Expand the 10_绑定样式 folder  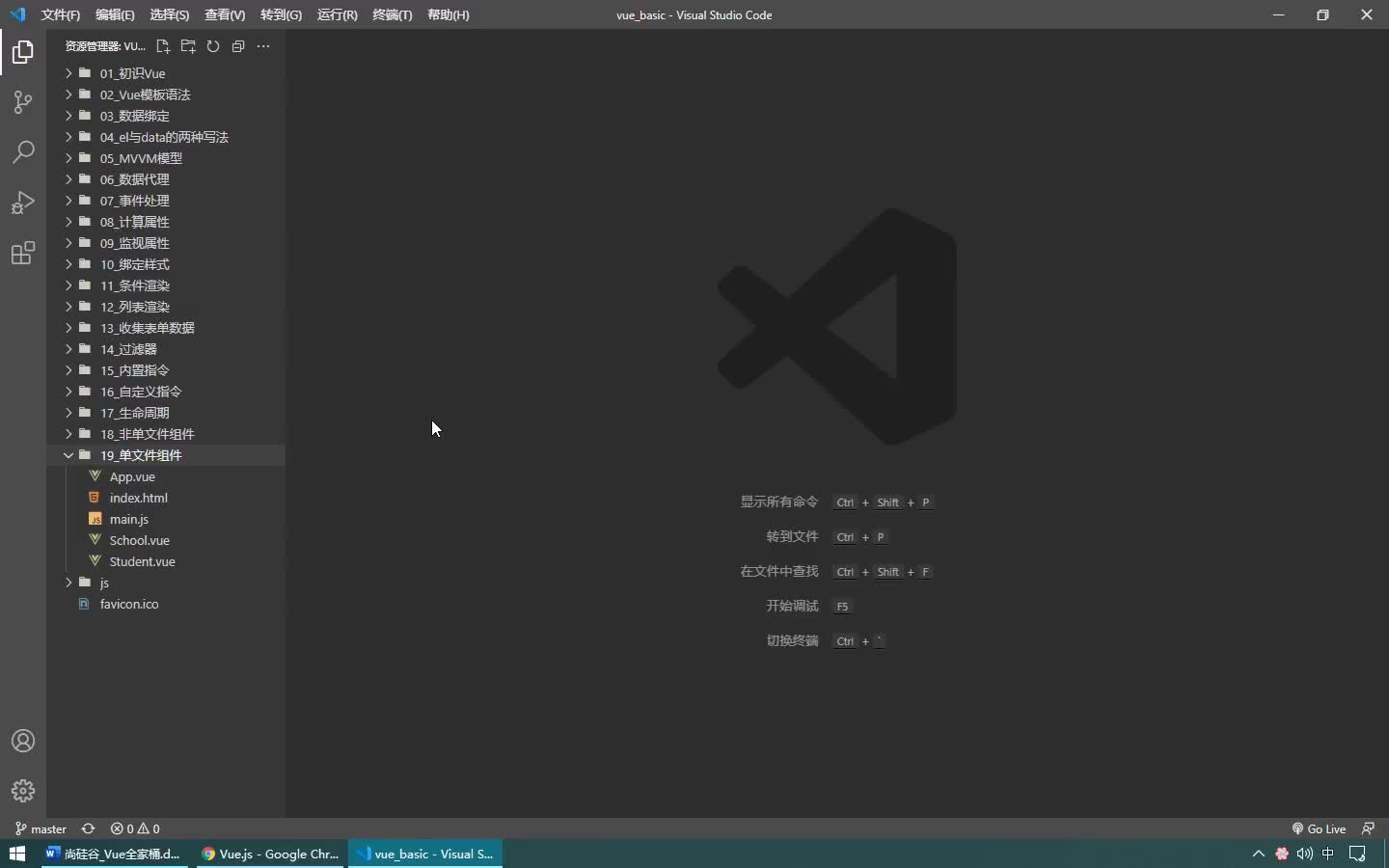(166, 264)
